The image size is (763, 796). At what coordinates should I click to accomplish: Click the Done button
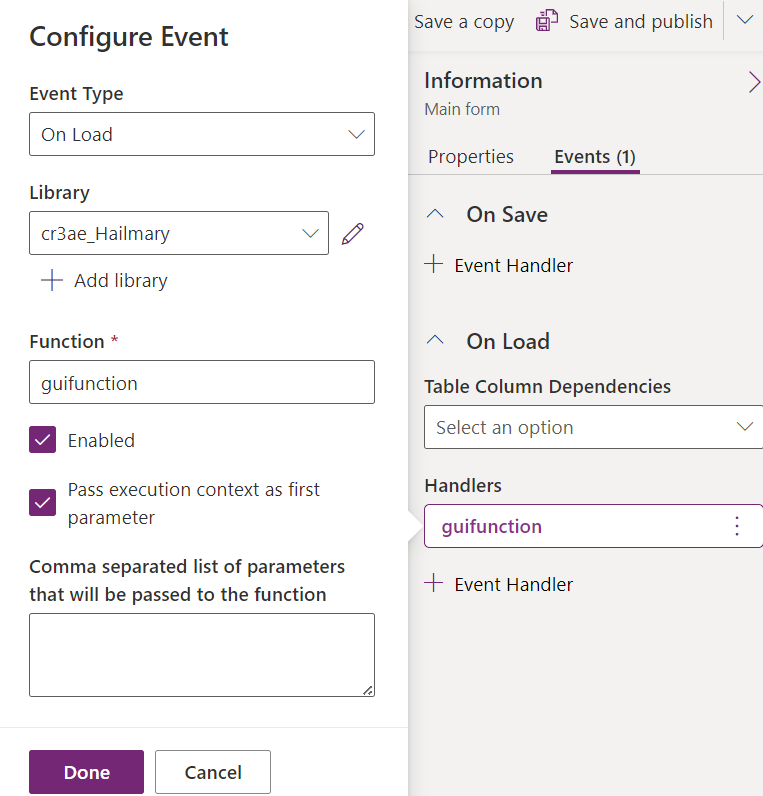click(x=87, y=772)
